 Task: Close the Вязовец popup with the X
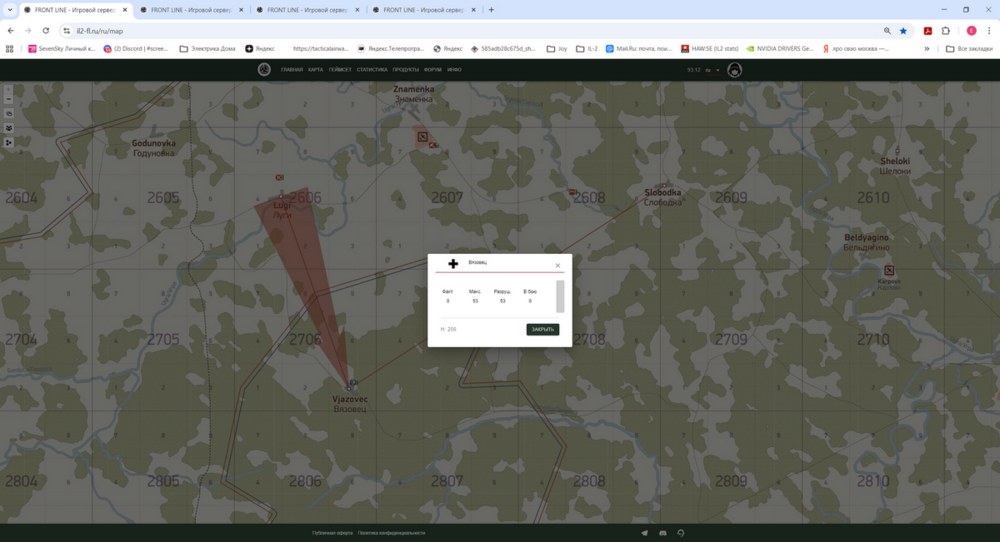558,265
